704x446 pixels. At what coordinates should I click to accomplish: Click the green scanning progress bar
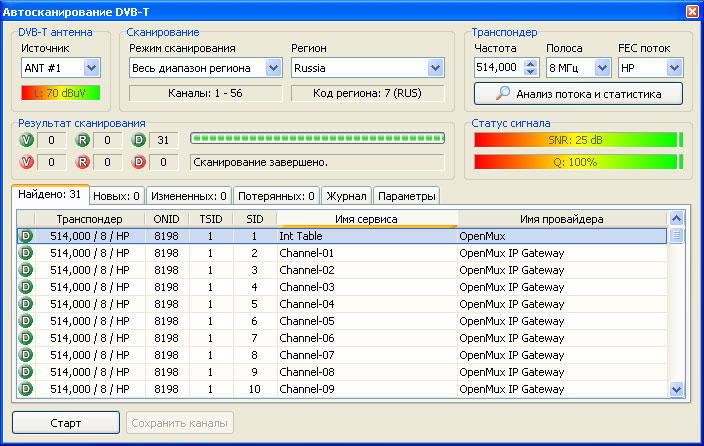click(x=317, y=138)
